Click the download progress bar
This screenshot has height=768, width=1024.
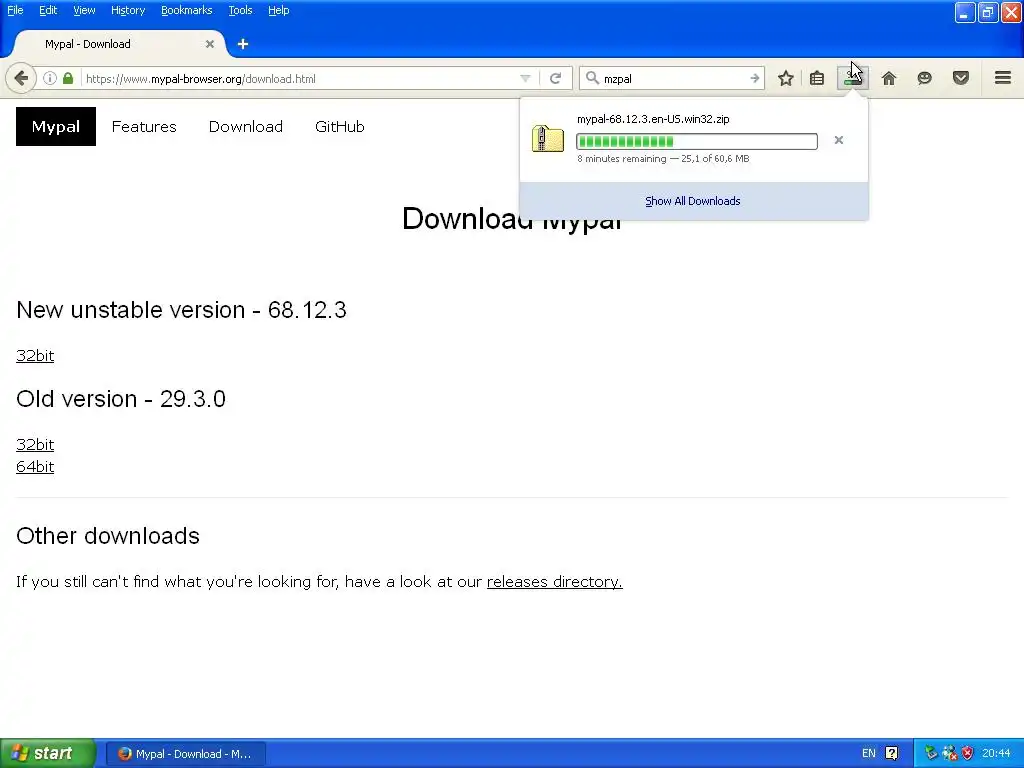pos(697,142)
